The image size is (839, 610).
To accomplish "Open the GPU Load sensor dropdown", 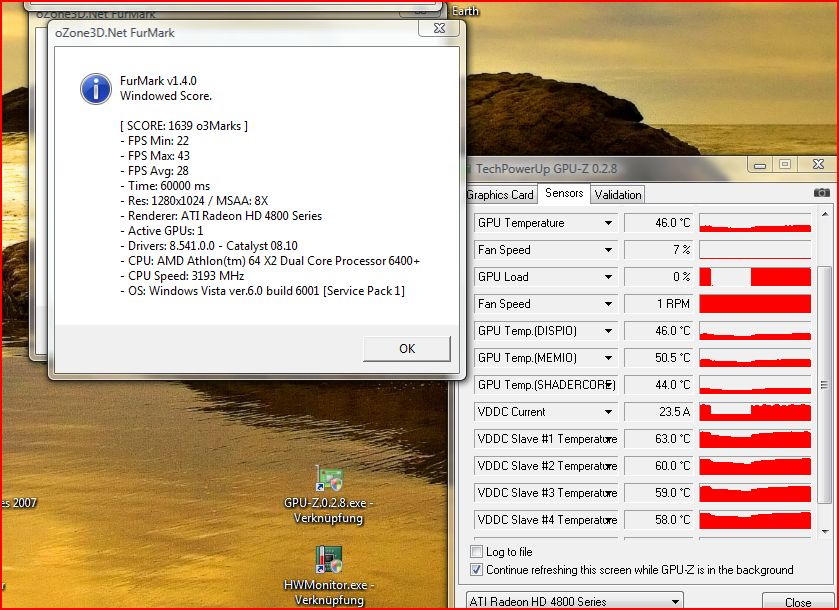I will tap(608, 277).
